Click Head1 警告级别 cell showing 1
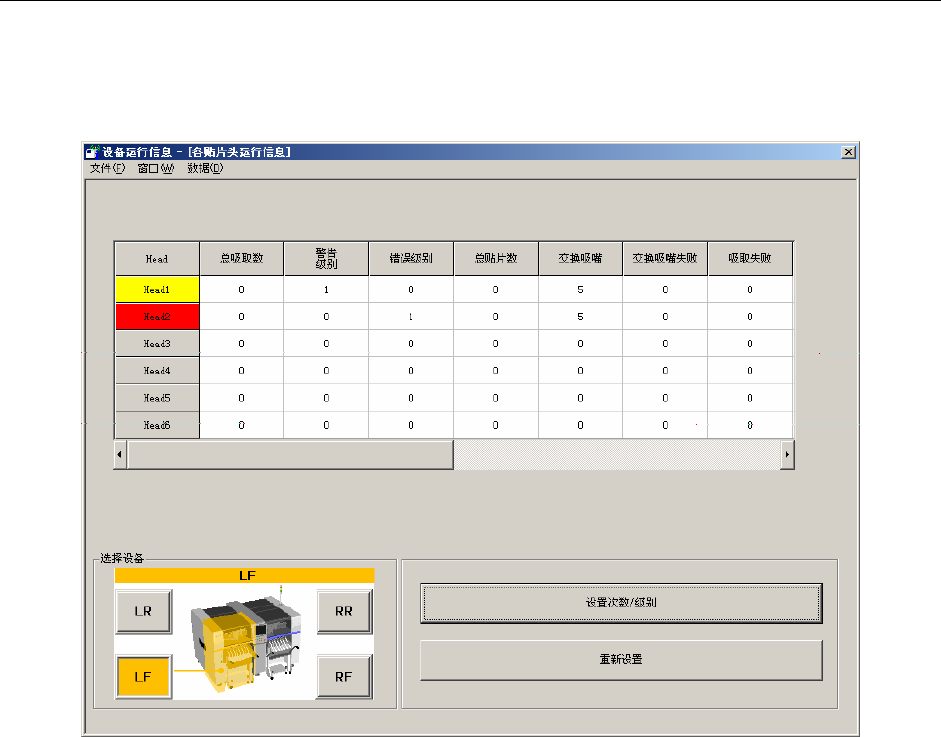941x737 pixels. tap(326, 290)
